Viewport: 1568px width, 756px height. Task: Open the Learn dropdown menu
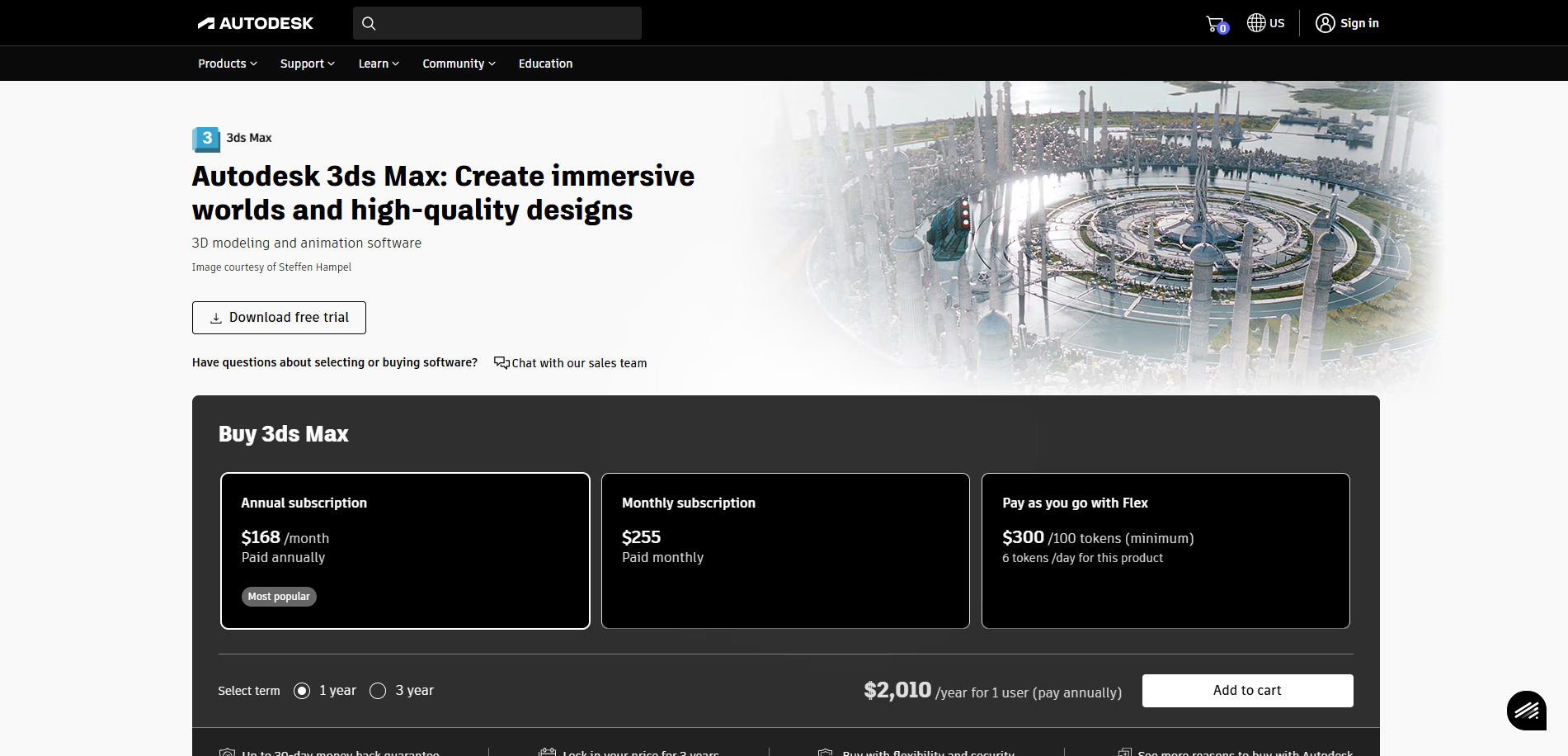(x=379, y=64)
